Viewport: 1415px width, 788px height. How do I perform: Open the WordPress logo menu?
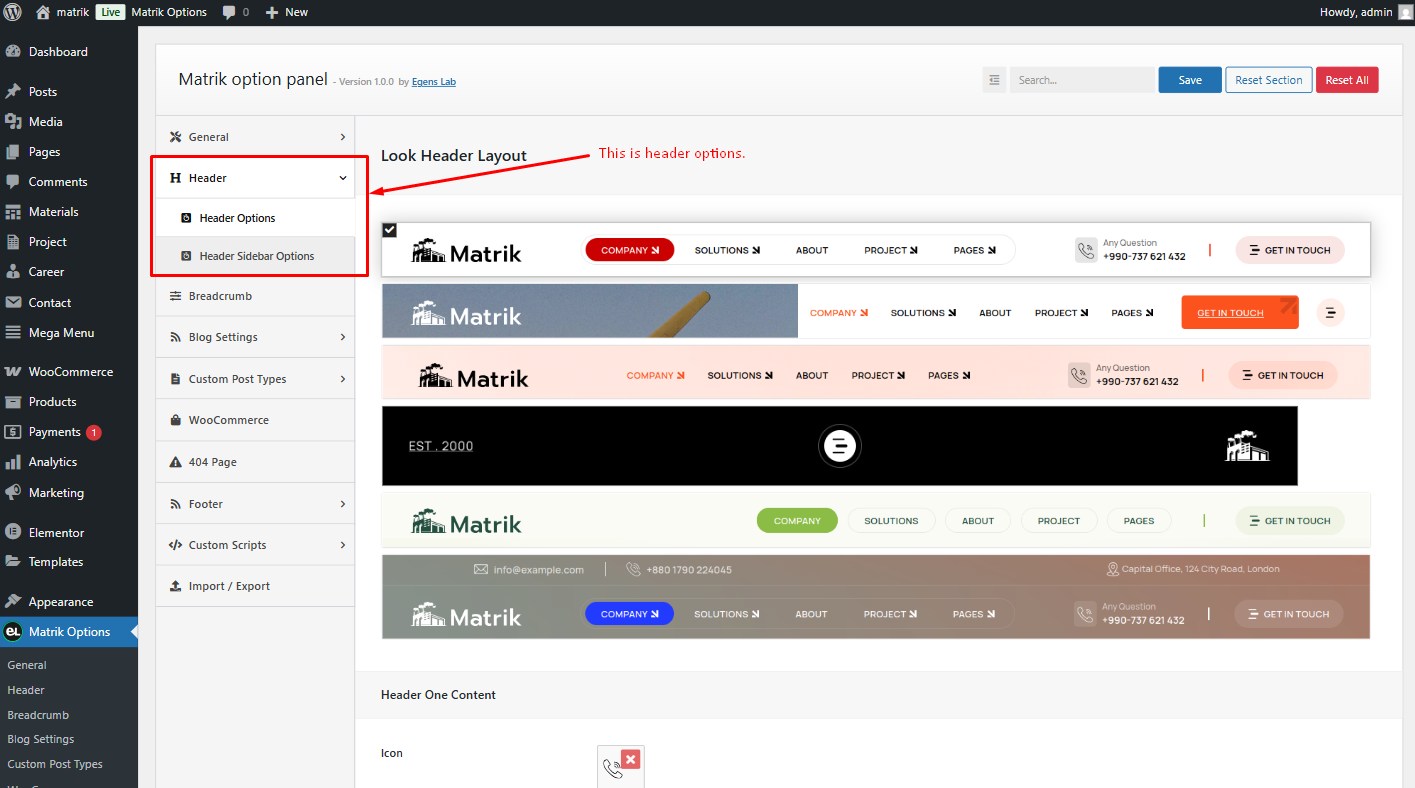12,12
